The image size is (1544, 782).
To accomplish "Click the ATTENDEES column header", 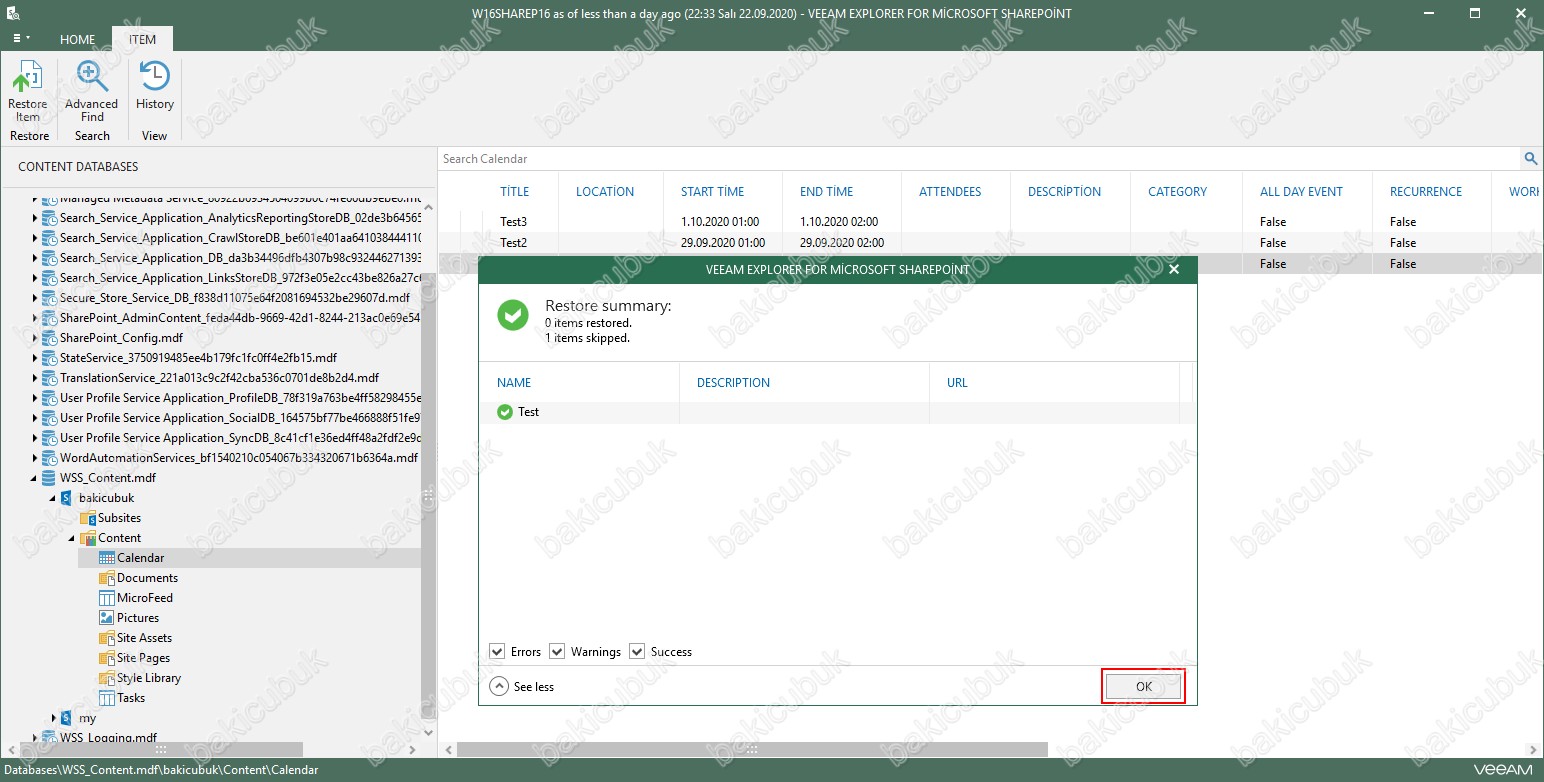I will (950, 192).
